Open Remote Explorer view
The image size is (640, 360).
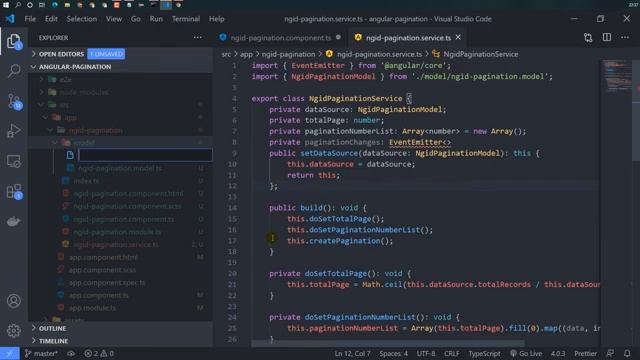pyautogui.click(x=13, y=161)
